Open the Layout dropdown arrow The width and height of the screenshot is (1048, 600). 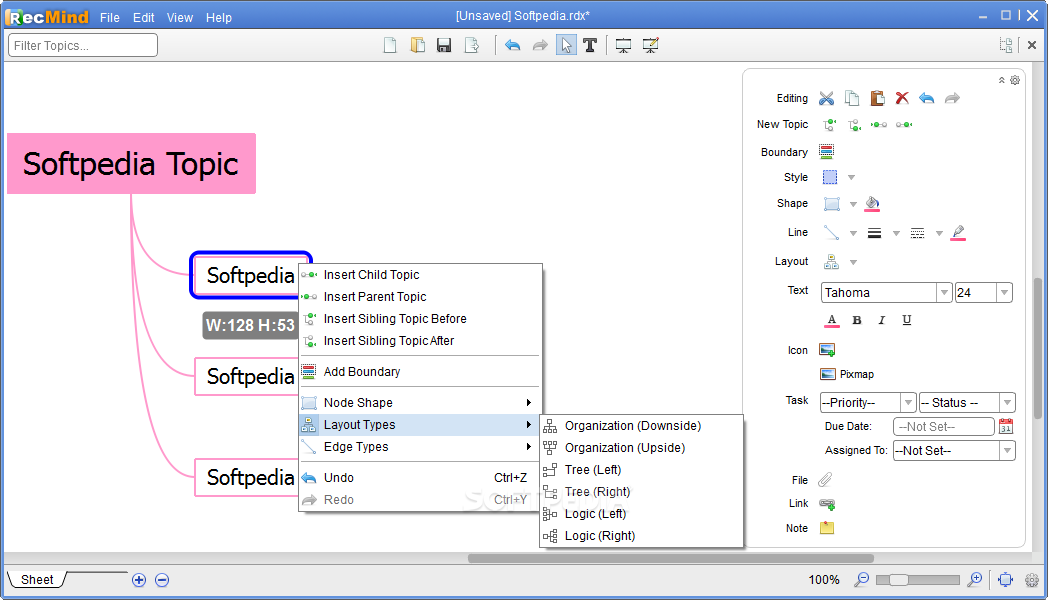[x=854, y=262]
